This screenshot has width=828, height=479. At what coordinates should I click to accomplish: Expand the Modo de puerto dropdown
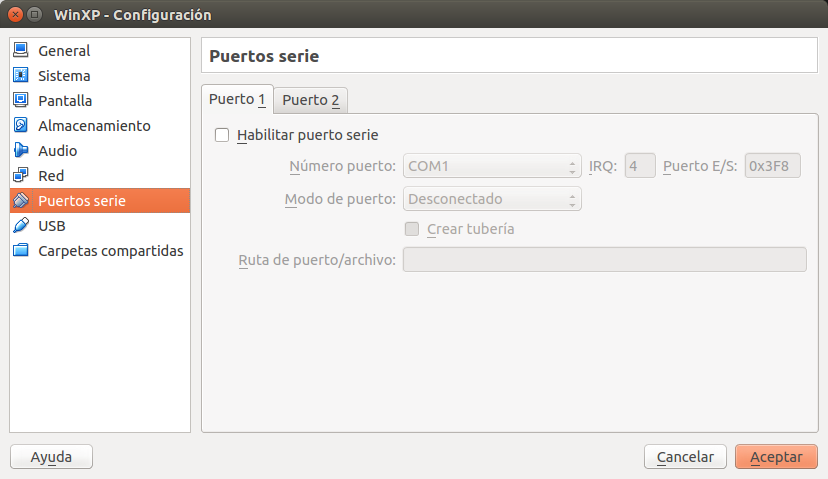pos(492,199)
